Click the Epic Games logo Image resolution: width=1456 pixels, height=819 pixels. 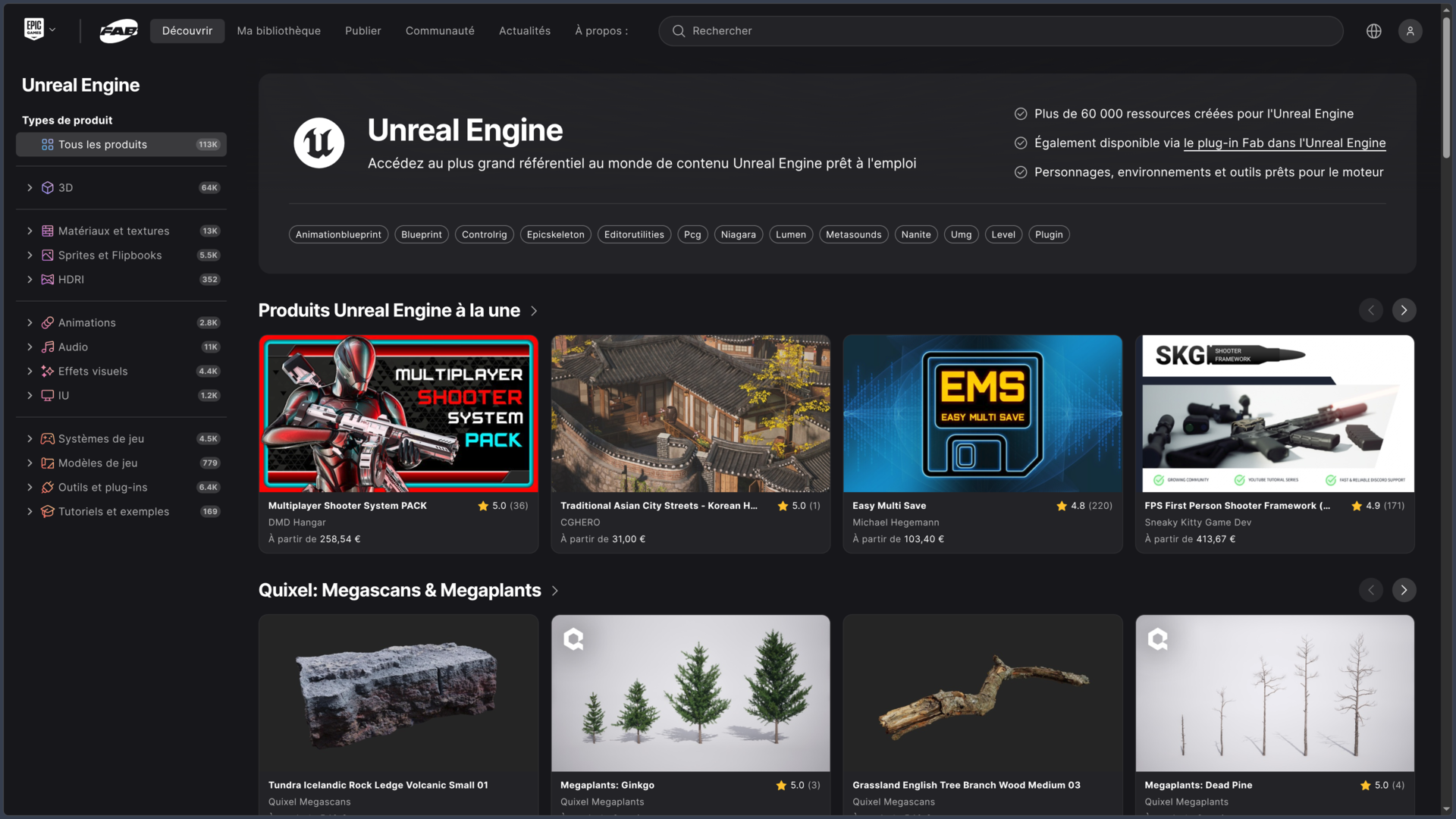tap(33, 30)
